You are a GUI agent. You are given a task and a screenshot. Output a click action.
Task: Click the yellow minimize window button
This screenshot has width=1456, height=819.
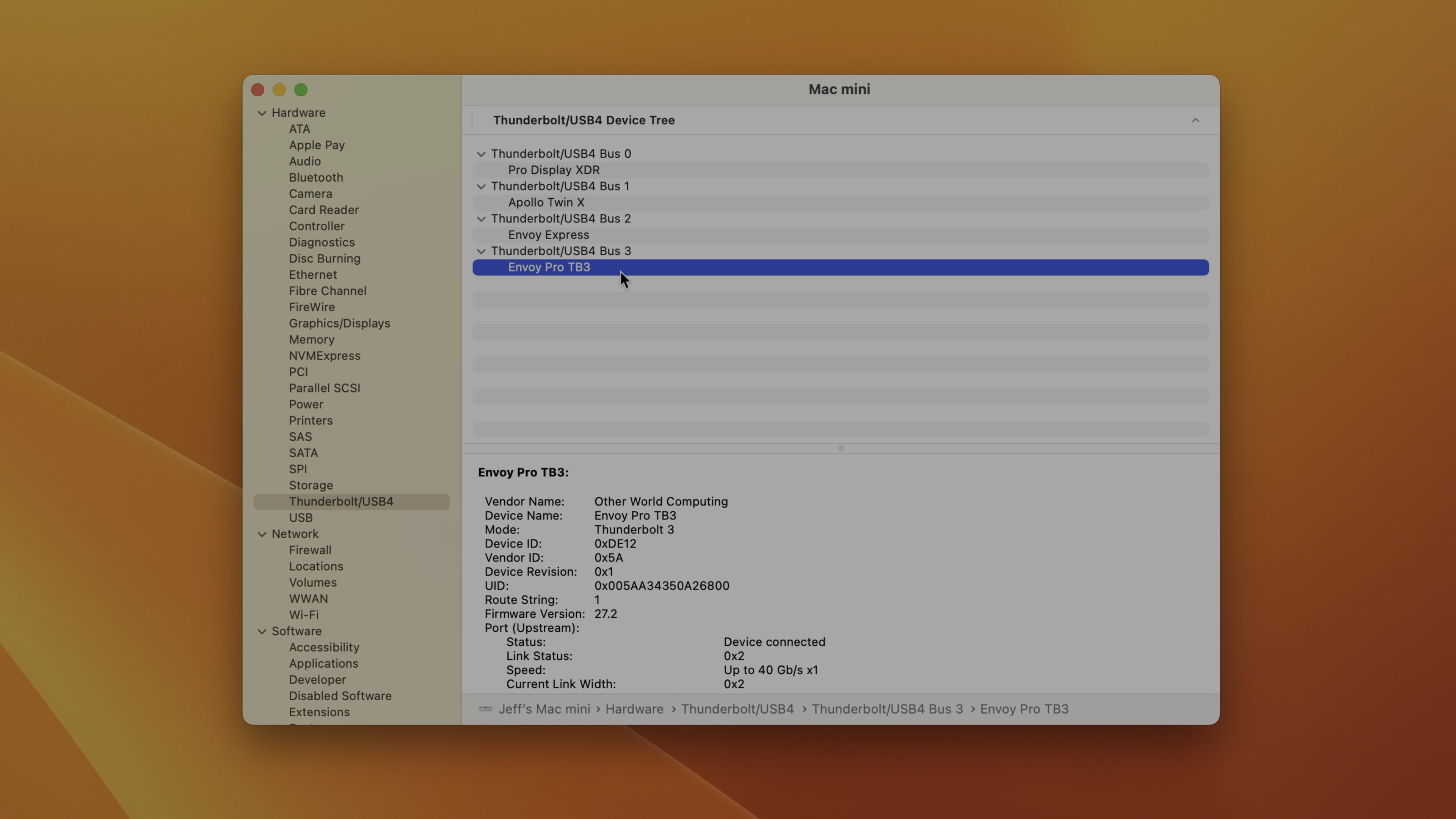point(279,90)
